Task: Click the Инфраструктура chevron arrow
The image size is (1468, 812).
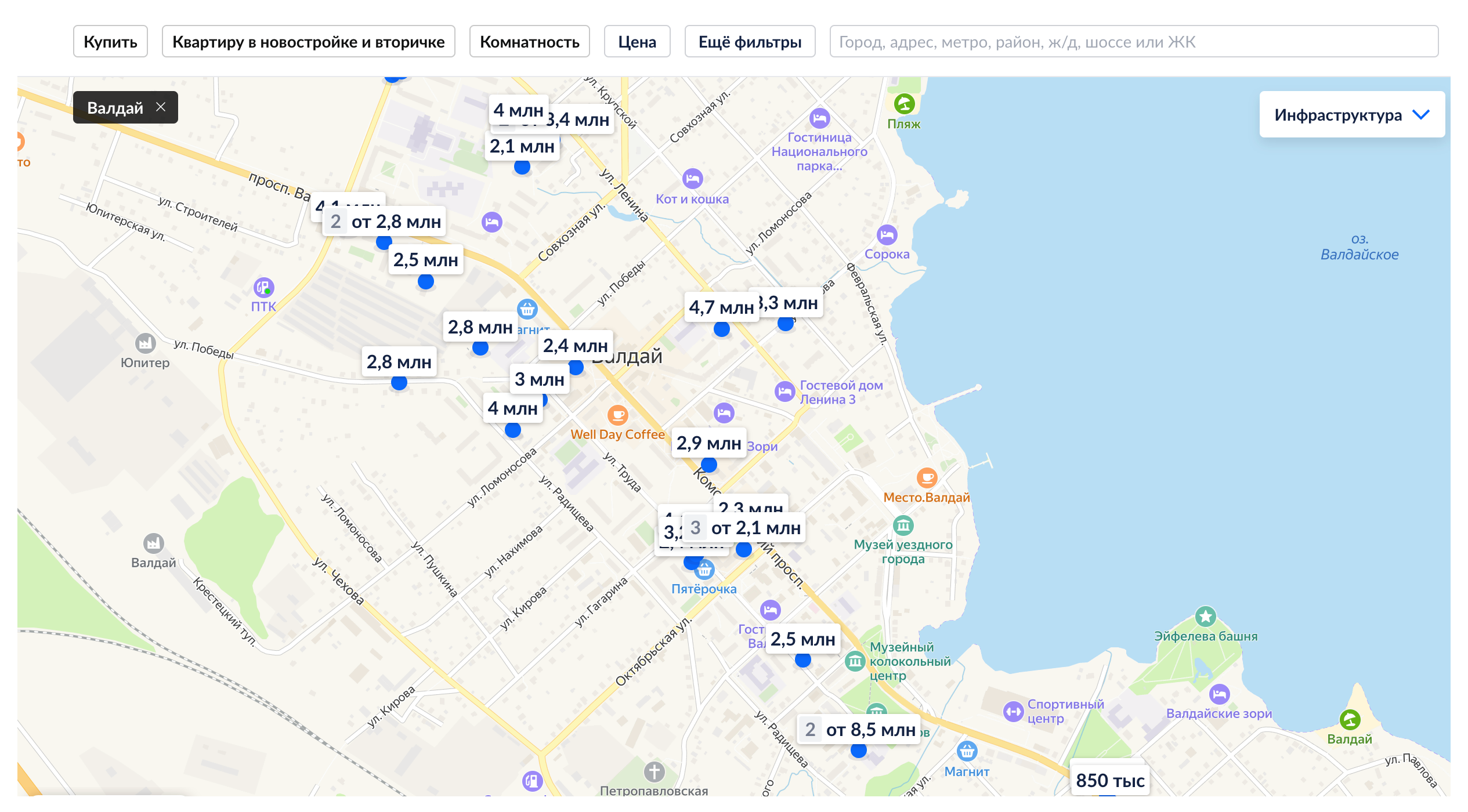Action: coord(1421,114)
